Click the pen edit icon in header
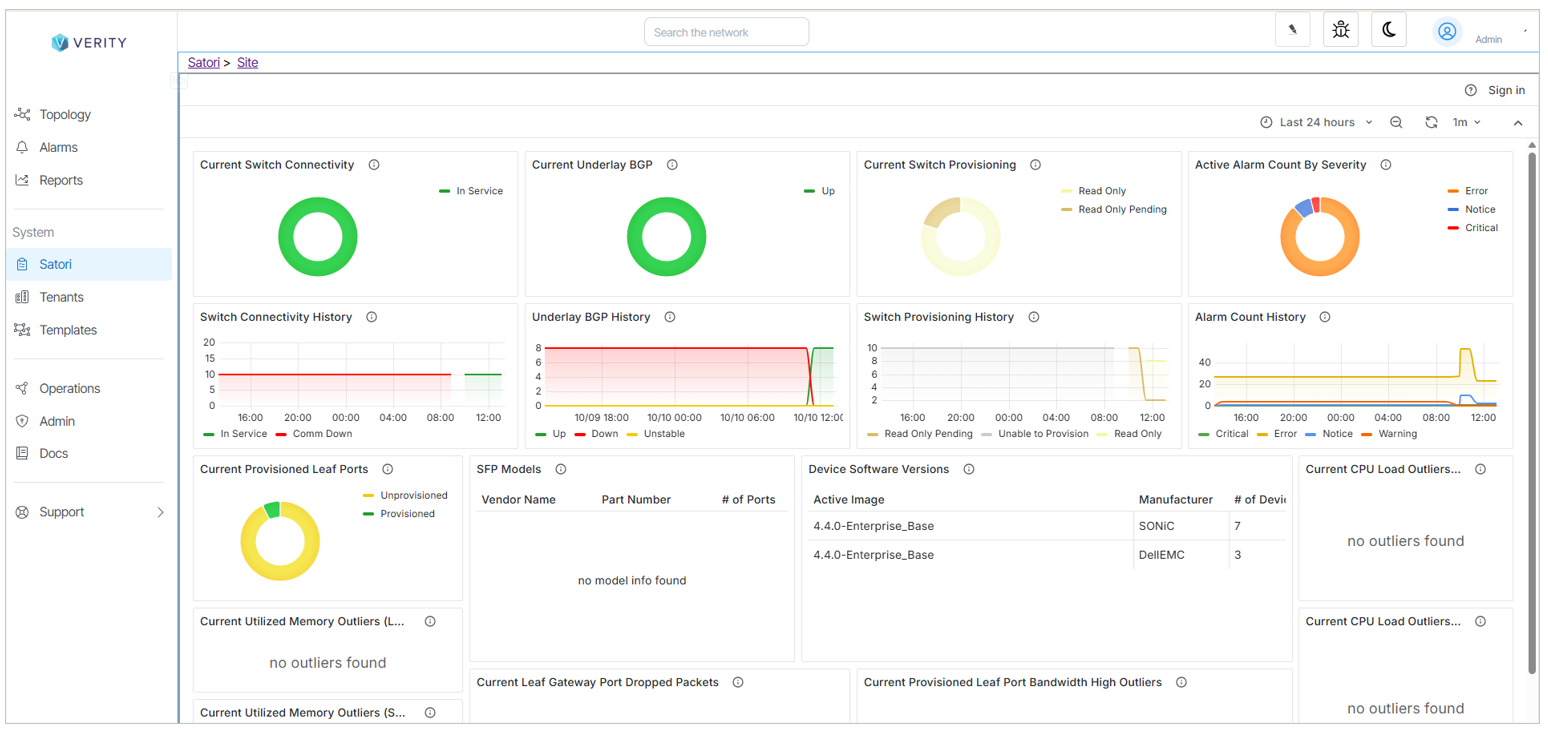Screen dimensions: 1548x730 (1293, 30)
